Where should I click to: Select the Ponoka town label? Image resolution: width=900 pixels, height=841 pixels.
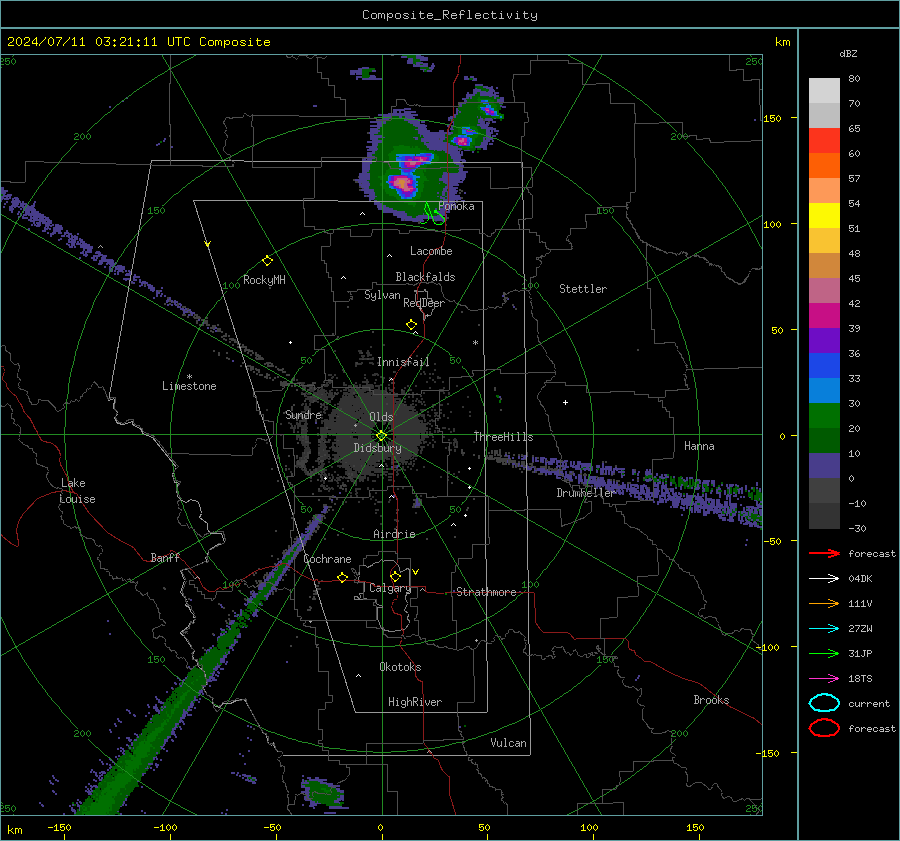pyautogui.click(x=456, y=206)
